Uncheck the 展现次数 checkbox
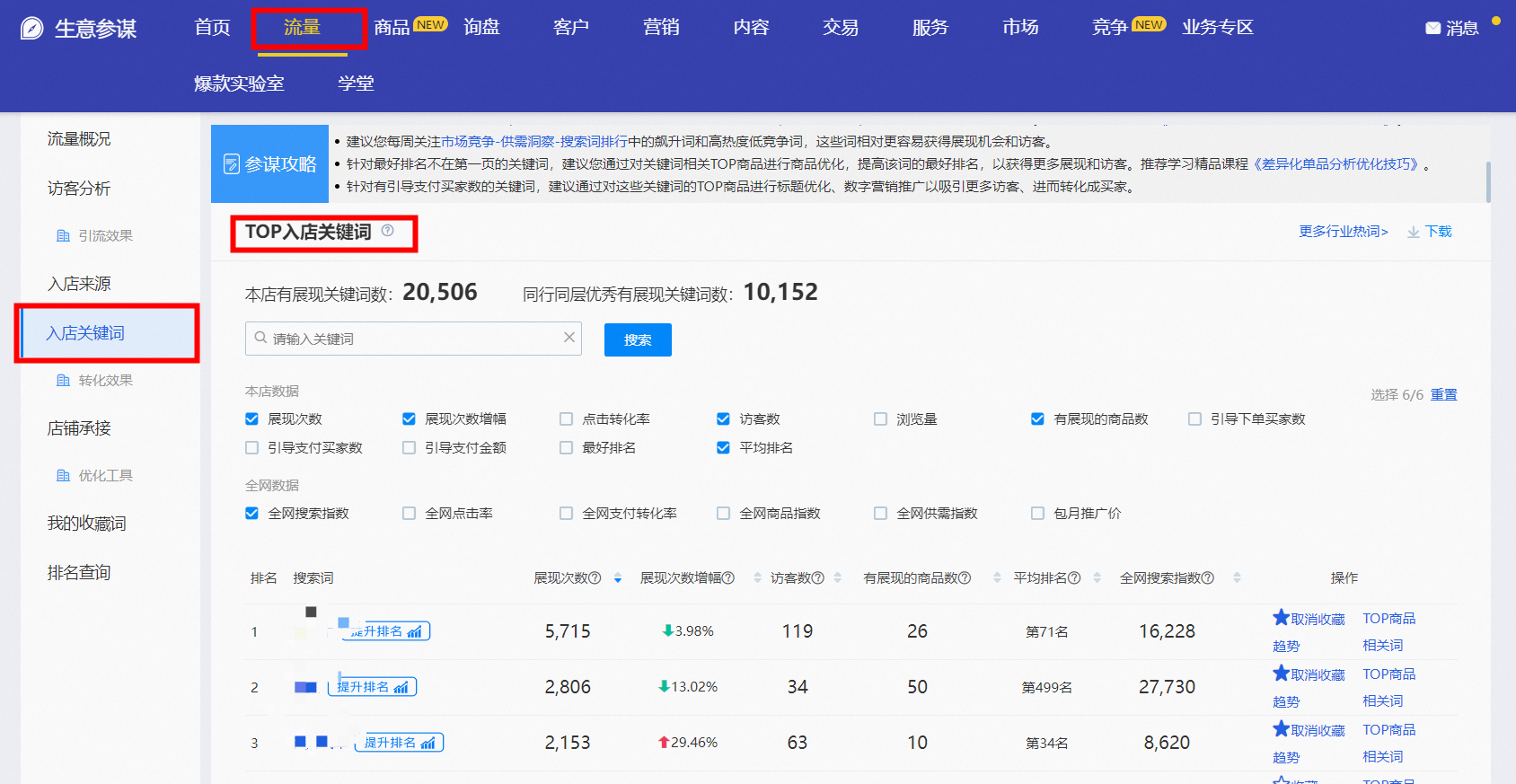The image size is (1516, 784). pos(251,418)
